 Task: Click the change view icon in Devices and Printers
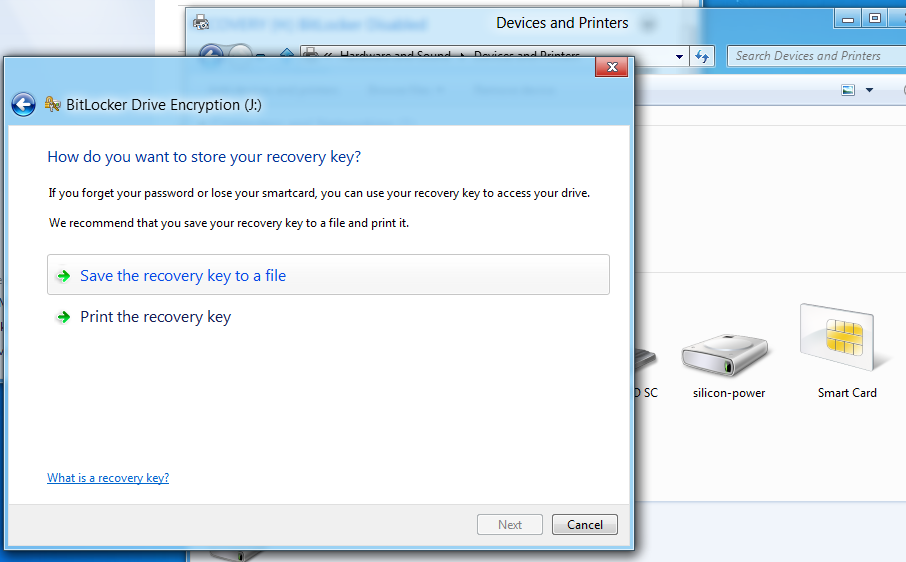coord(848,90)
